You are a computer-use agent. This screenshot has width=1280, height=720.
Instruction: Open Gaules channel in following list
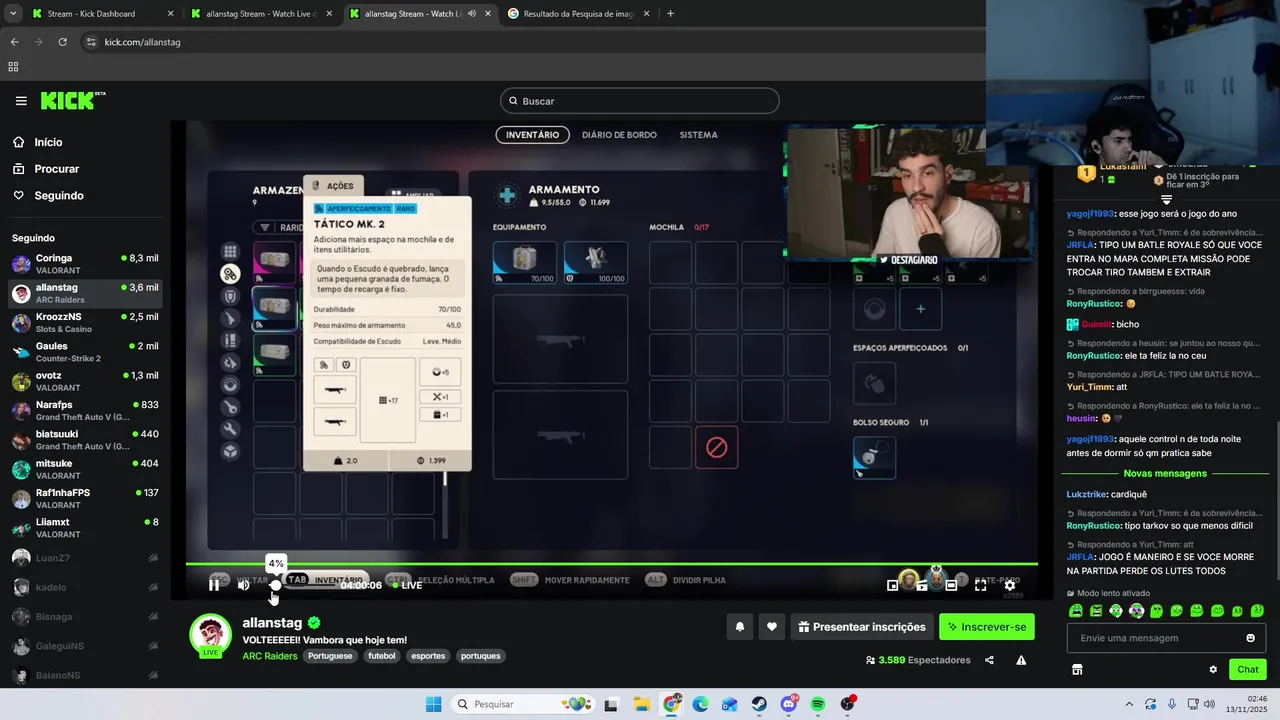(85, 352)
